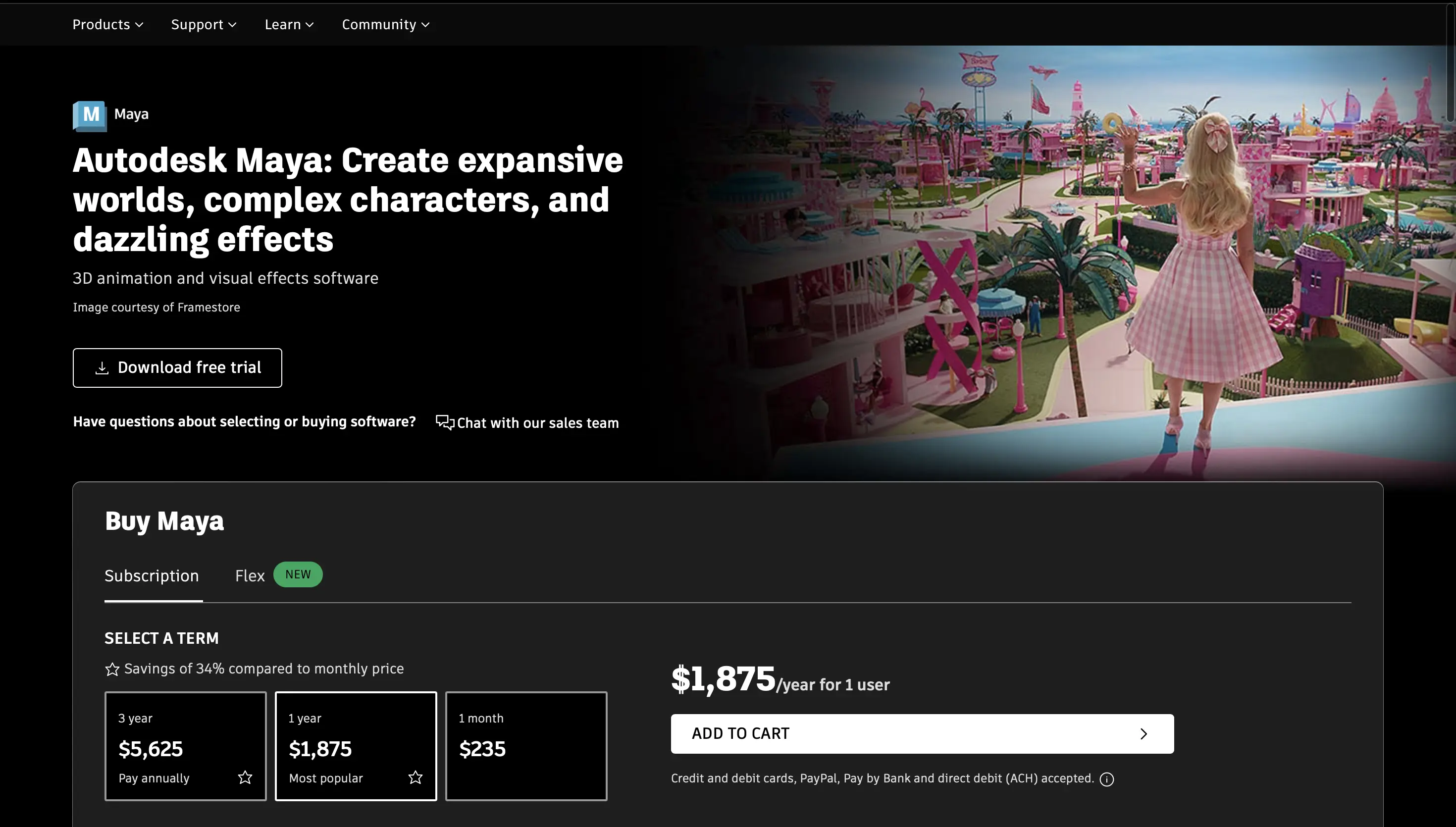Viewport: 1456px width, 827px height.
Task: Click the 'Buy Maya' heading
Action: pyautogui.click(x=164, y=521)
